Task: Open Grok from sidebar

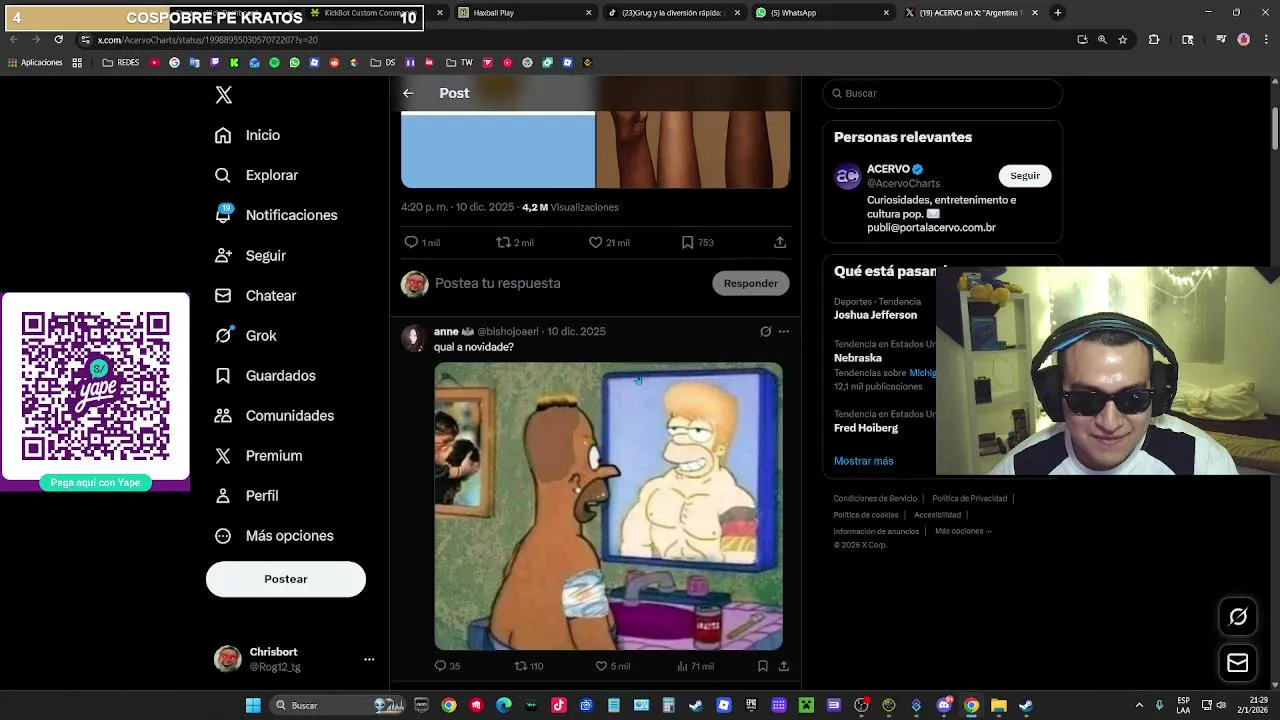Action: pyautogui.click(x=246, y=335)
